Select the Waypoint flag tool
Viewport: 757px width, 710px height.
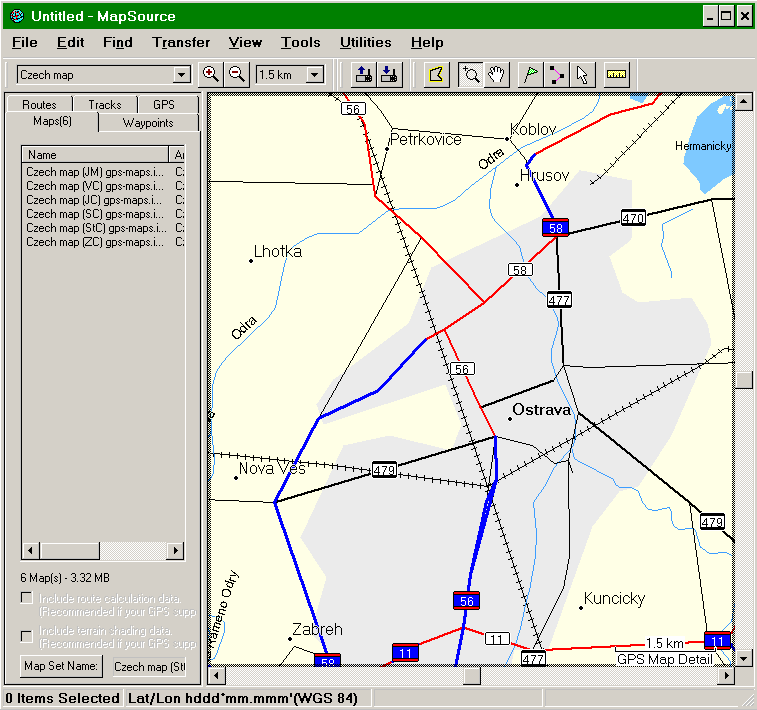point(531,74)
